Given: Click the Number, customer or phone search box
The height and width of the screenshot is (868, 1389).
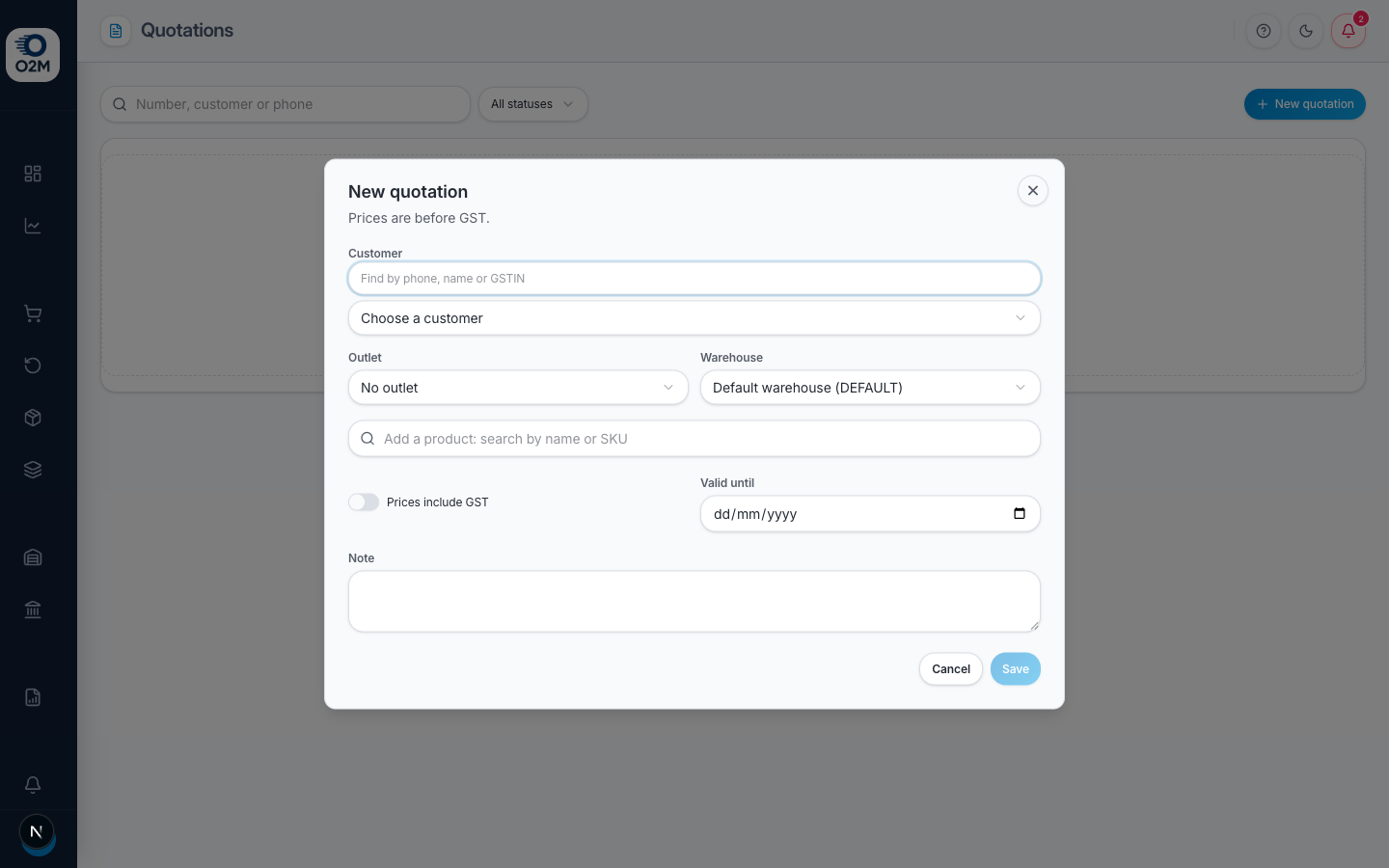Looking at the screenshot, I should point(286,104).
